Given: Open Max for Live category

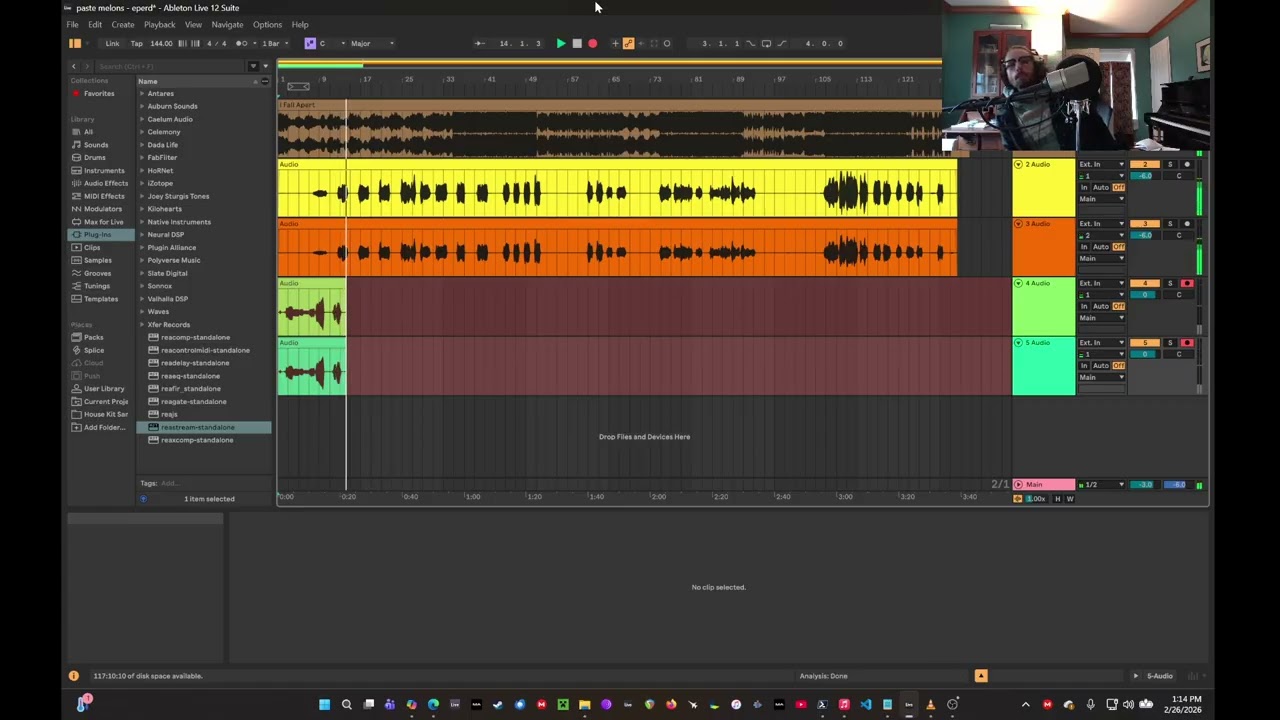Looking at the screenshot, I should [x=103, y=222].
